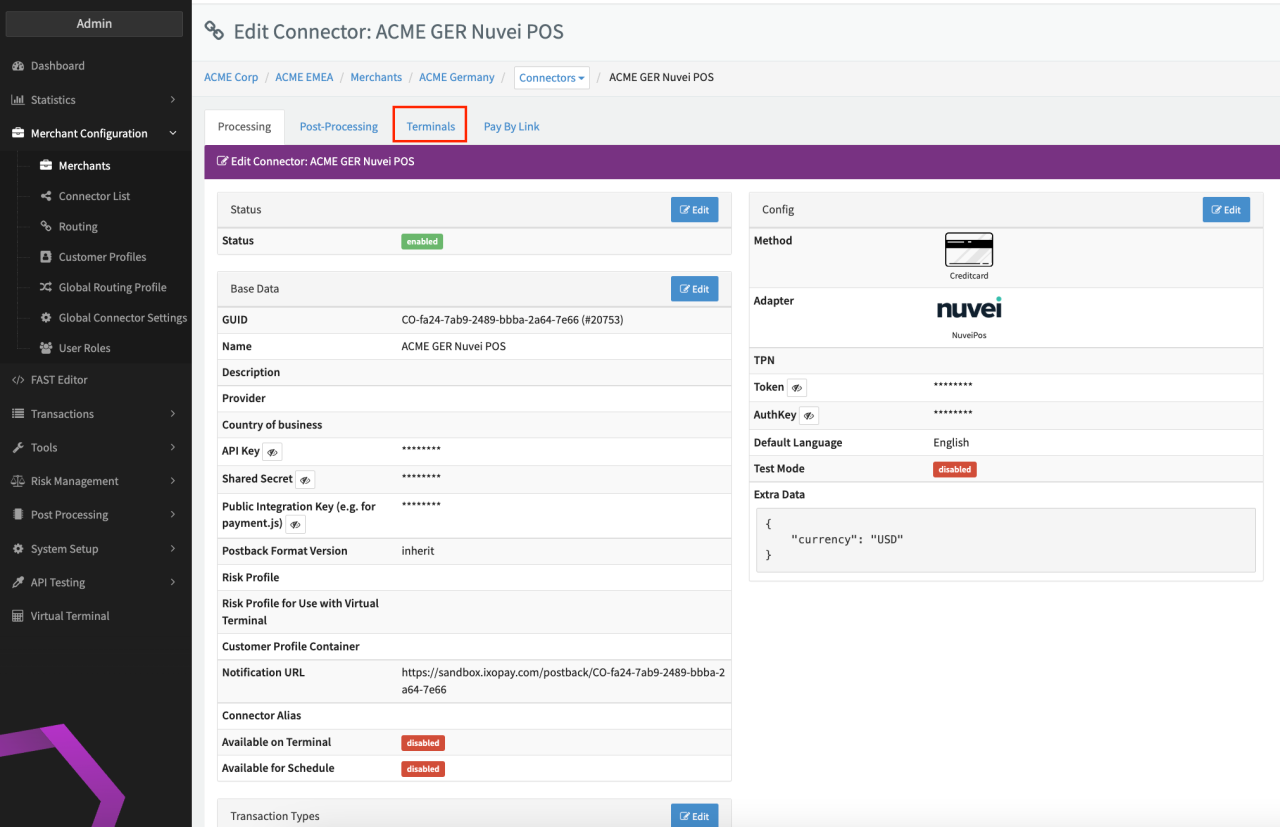Click the Virtual Terminal calculator icon
1280x827 pixels.
18,616
